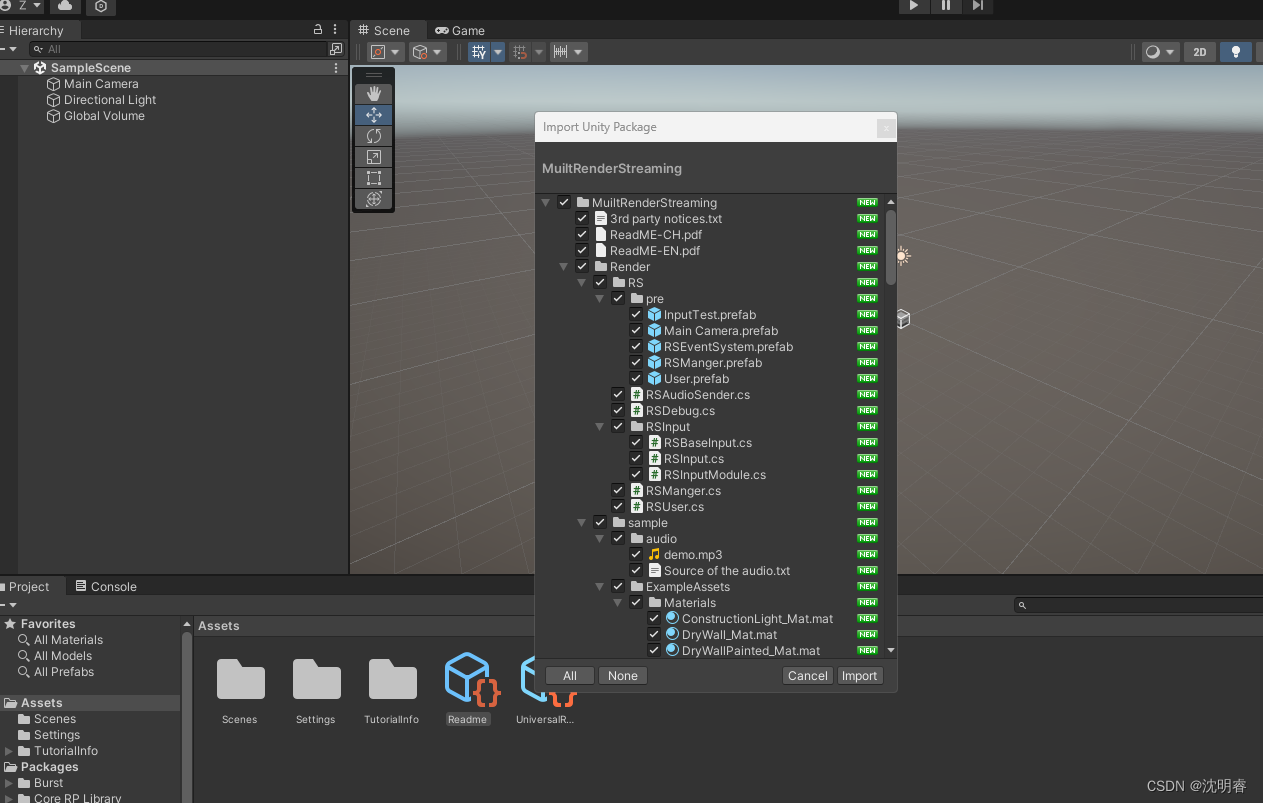Click the snap ruler settings icon
This screenshot has height=803, width=1263.
(x=561, y=52)
